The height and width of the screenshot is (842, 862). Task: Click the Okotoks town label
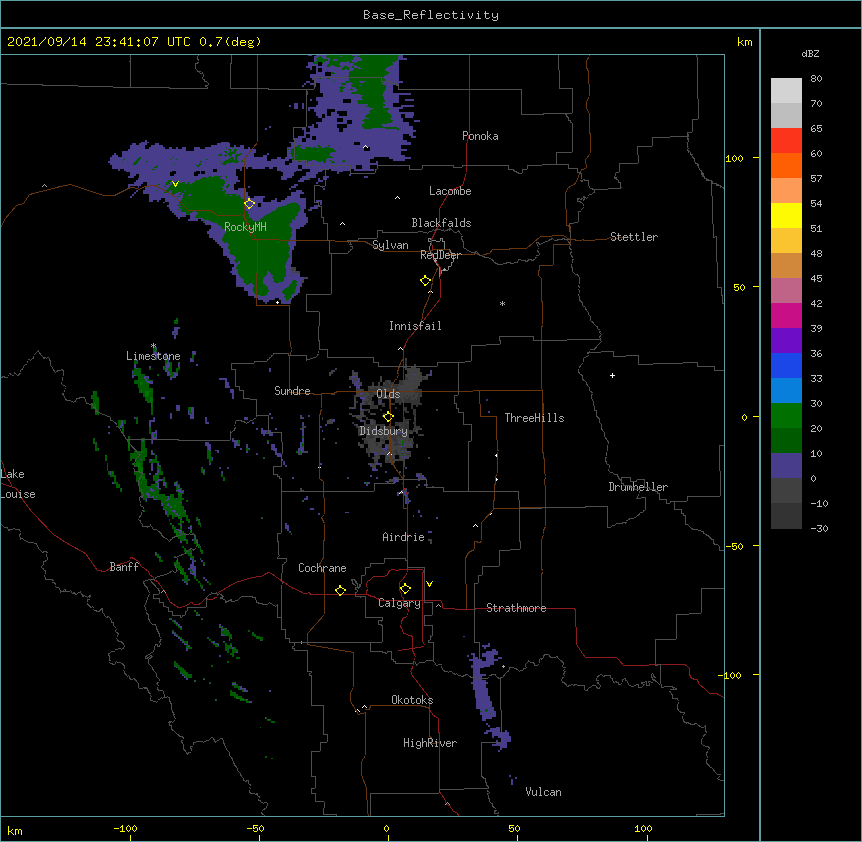(412, 700)
